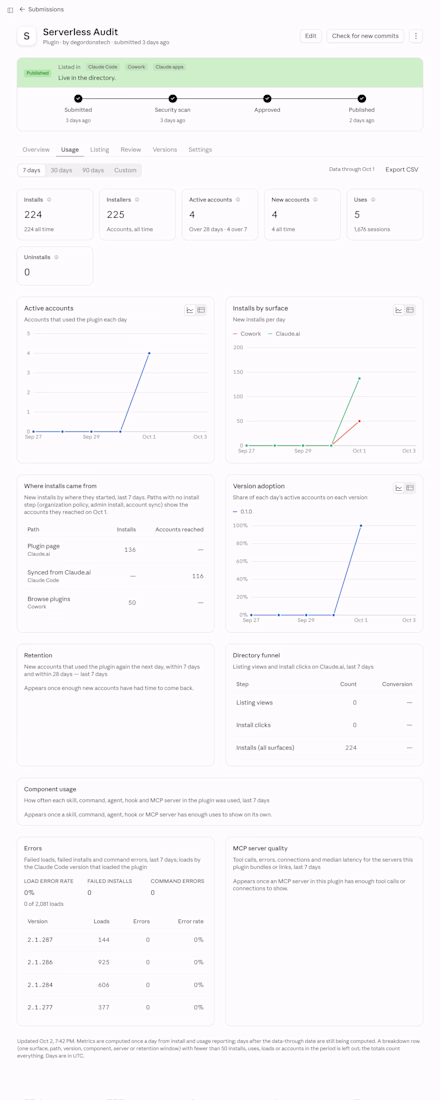Toggle the Cowork legend series
This screenshot has height=1100, width=440.
click(x=247, y=333)
